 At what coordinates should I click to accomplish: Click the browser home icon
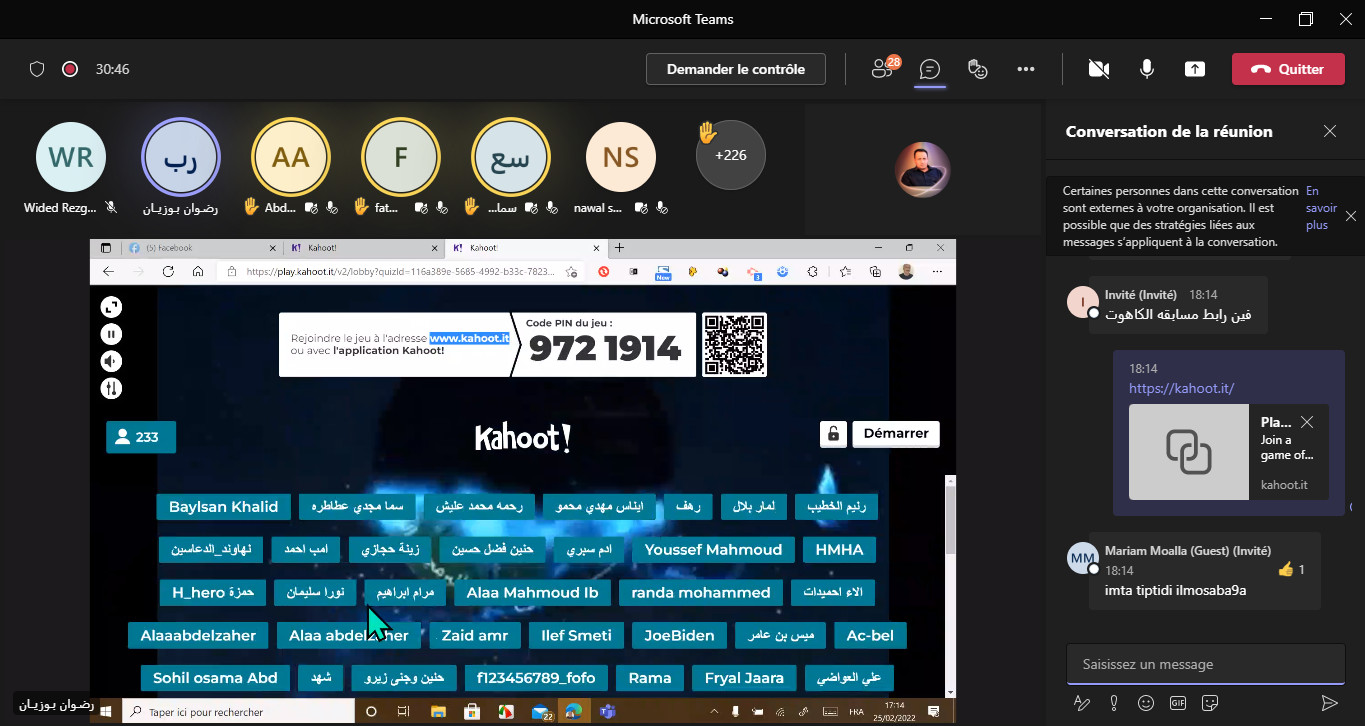[x=198, y=271]
